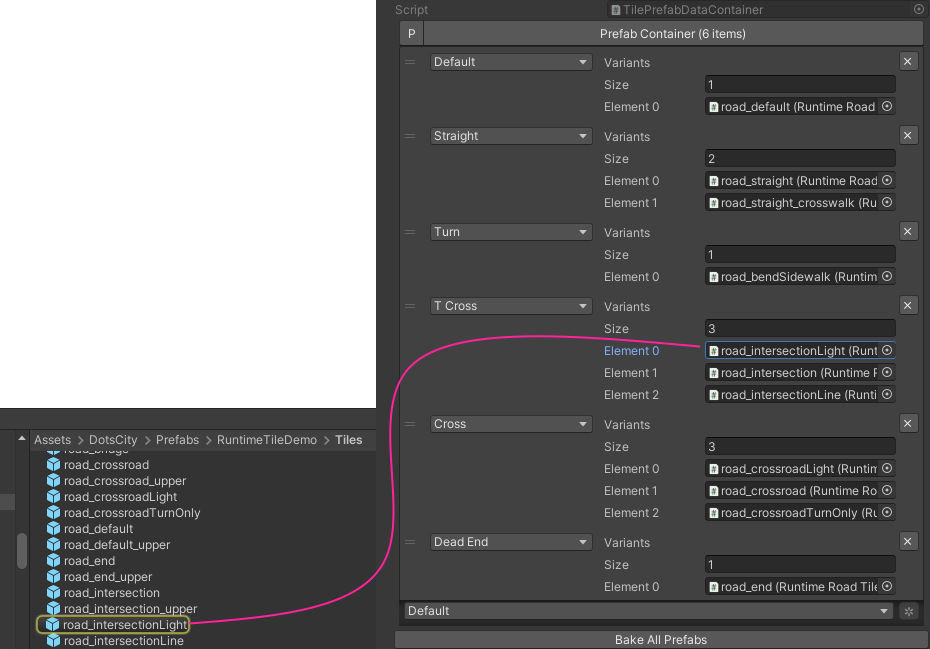Edit the Straight variants Size field
930x649 pixels.
(800, 158)
